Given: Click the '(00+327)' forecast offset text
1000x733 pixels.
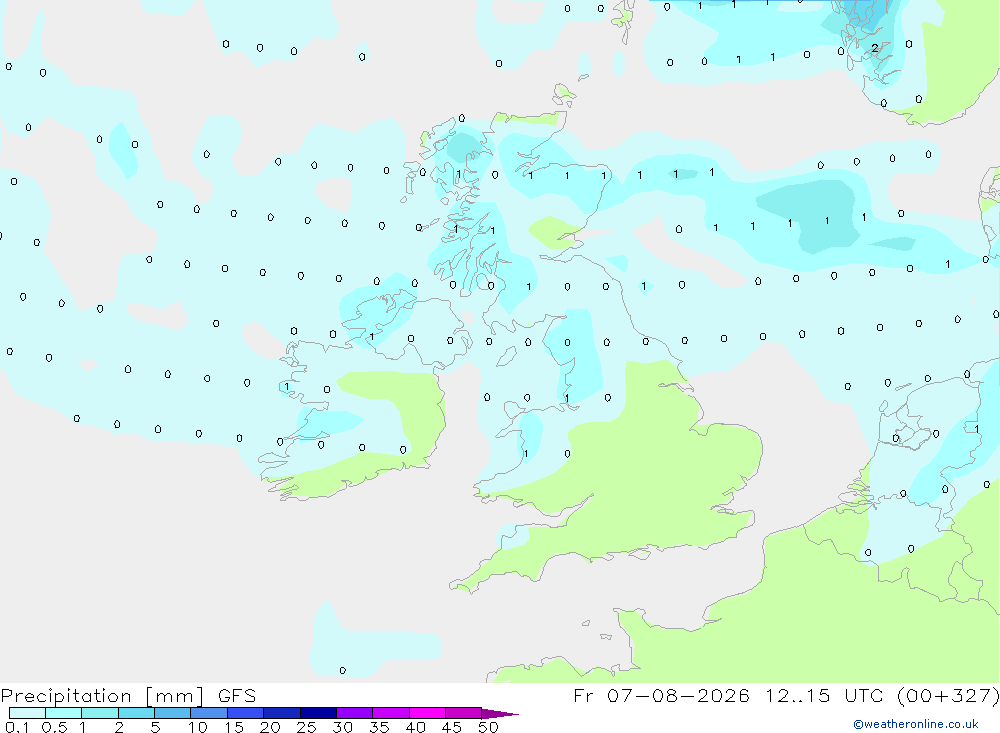Looking at the screenshot, I should [x=948, y=695].
